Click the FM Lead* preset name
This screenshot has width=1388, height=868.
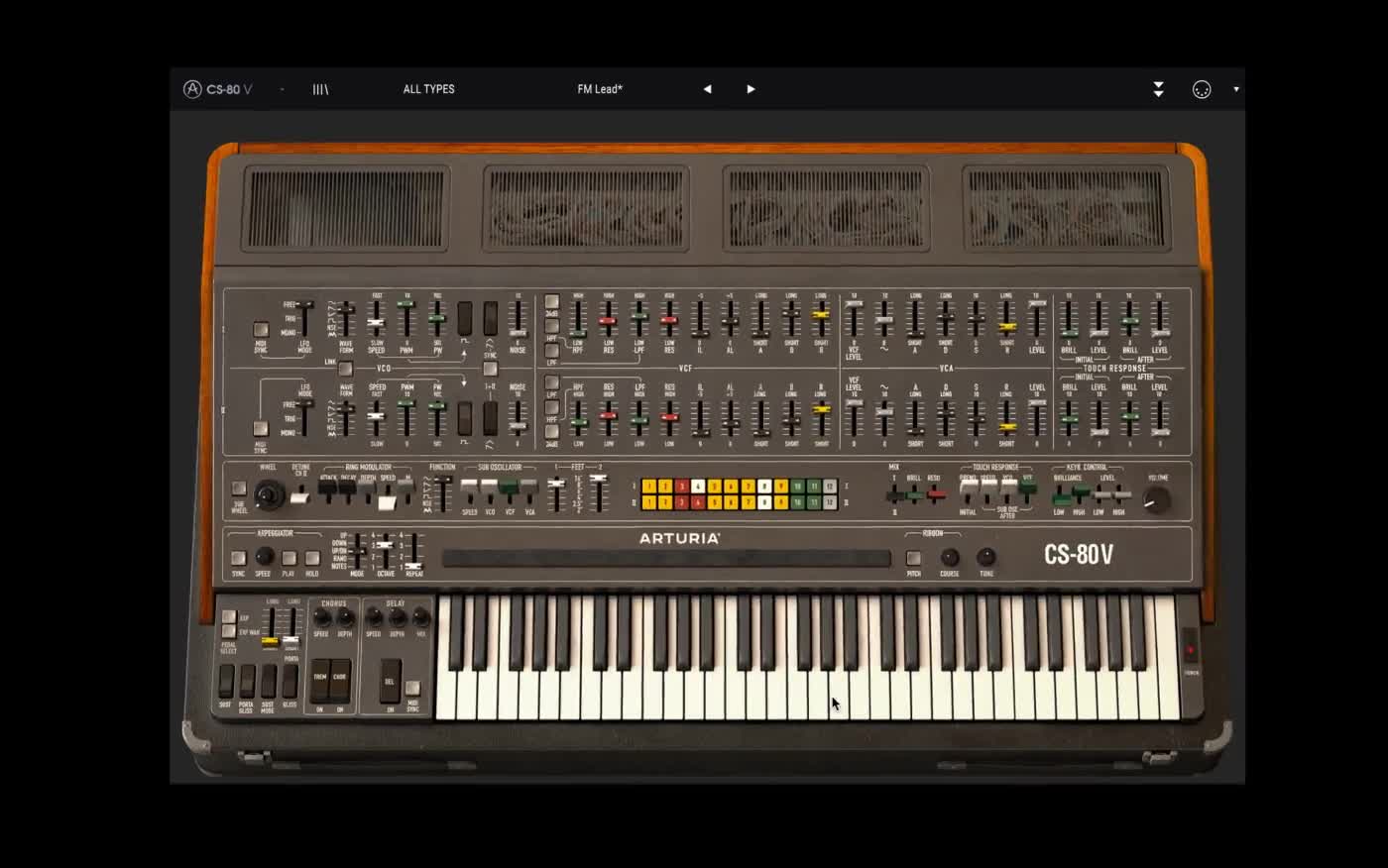pos(600,89)
